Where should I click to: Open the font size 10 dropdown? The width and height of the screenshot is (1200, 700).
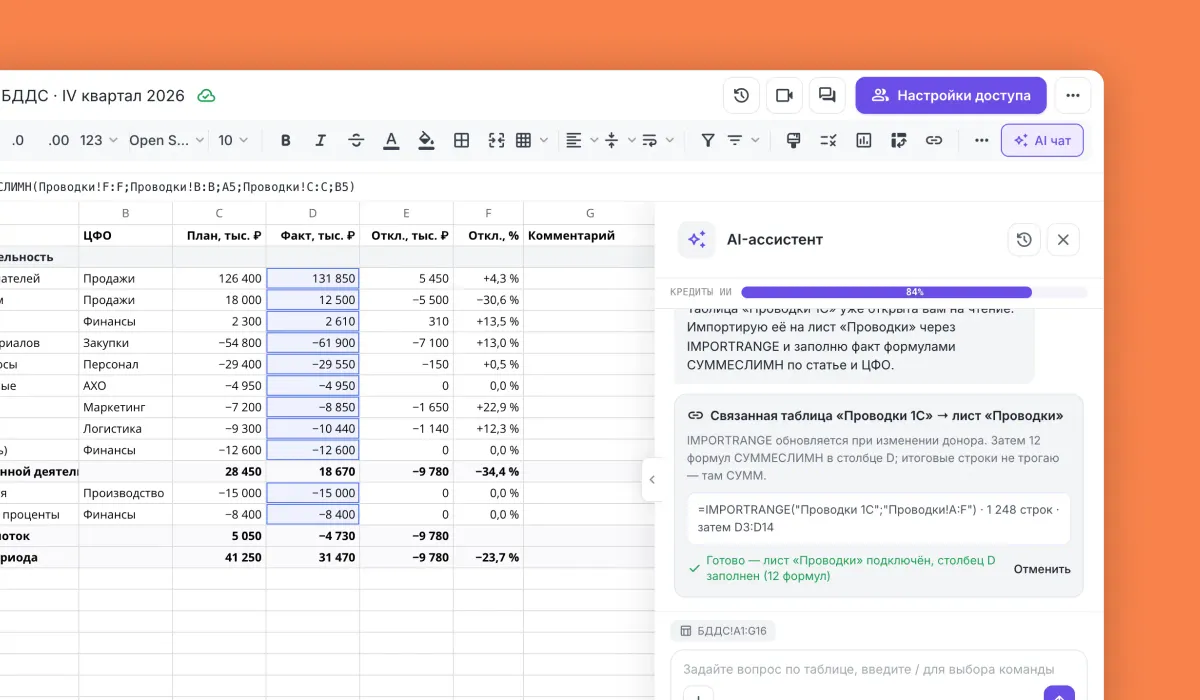[233, 141]
